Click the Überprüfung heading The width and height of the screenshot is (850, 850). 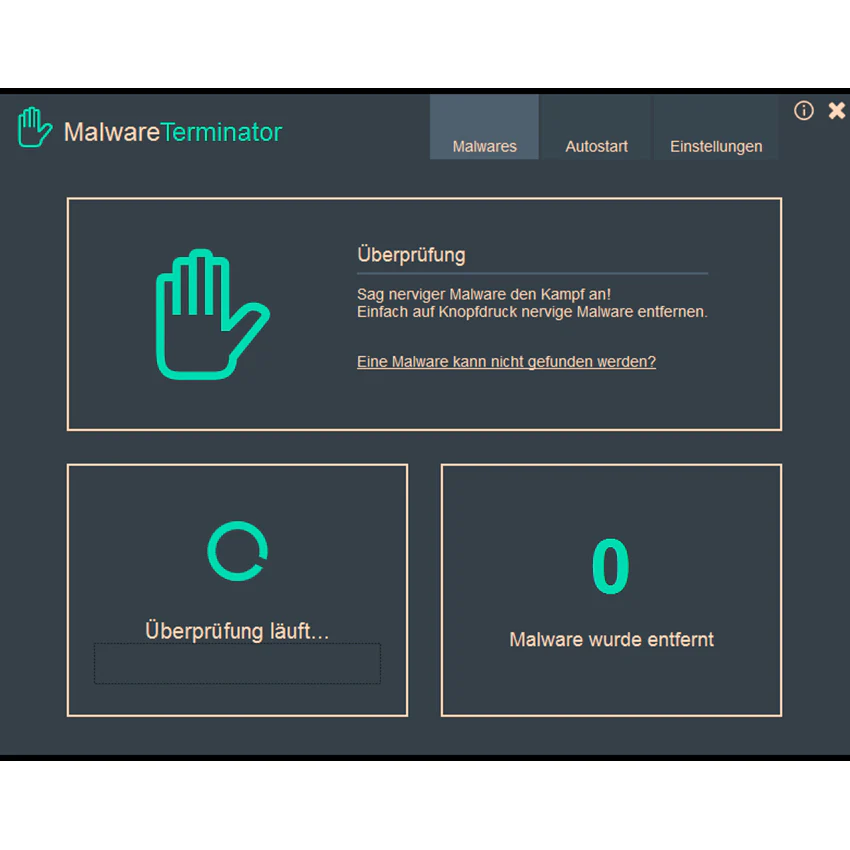tap(411, 255)
